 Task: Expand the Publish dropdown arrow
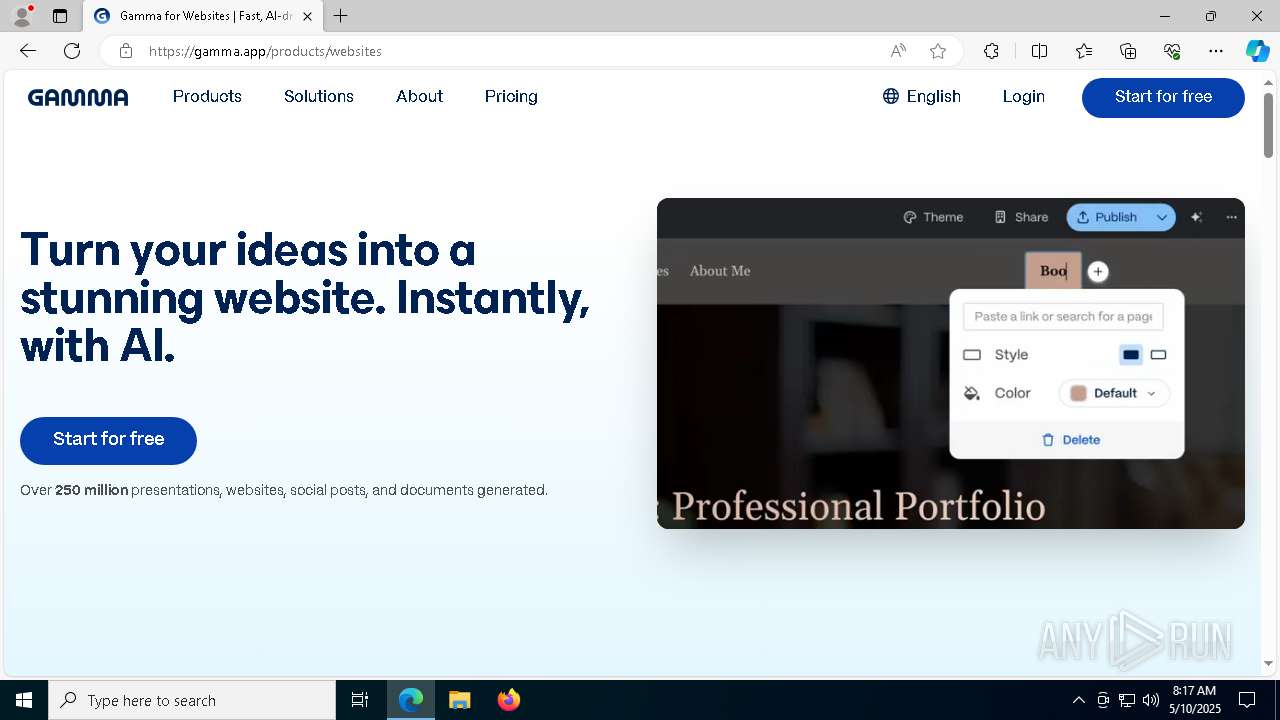tap(1162, 217)
